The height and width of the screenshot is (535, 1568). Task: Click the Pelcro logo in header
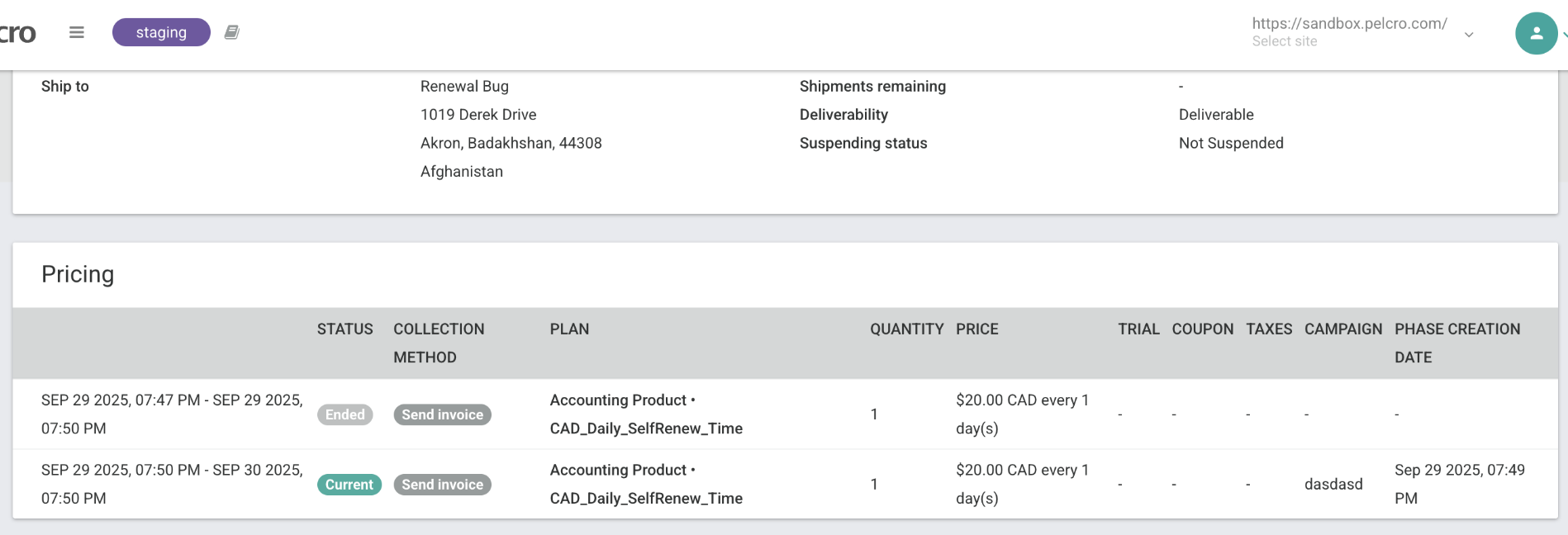click(17, 33)
